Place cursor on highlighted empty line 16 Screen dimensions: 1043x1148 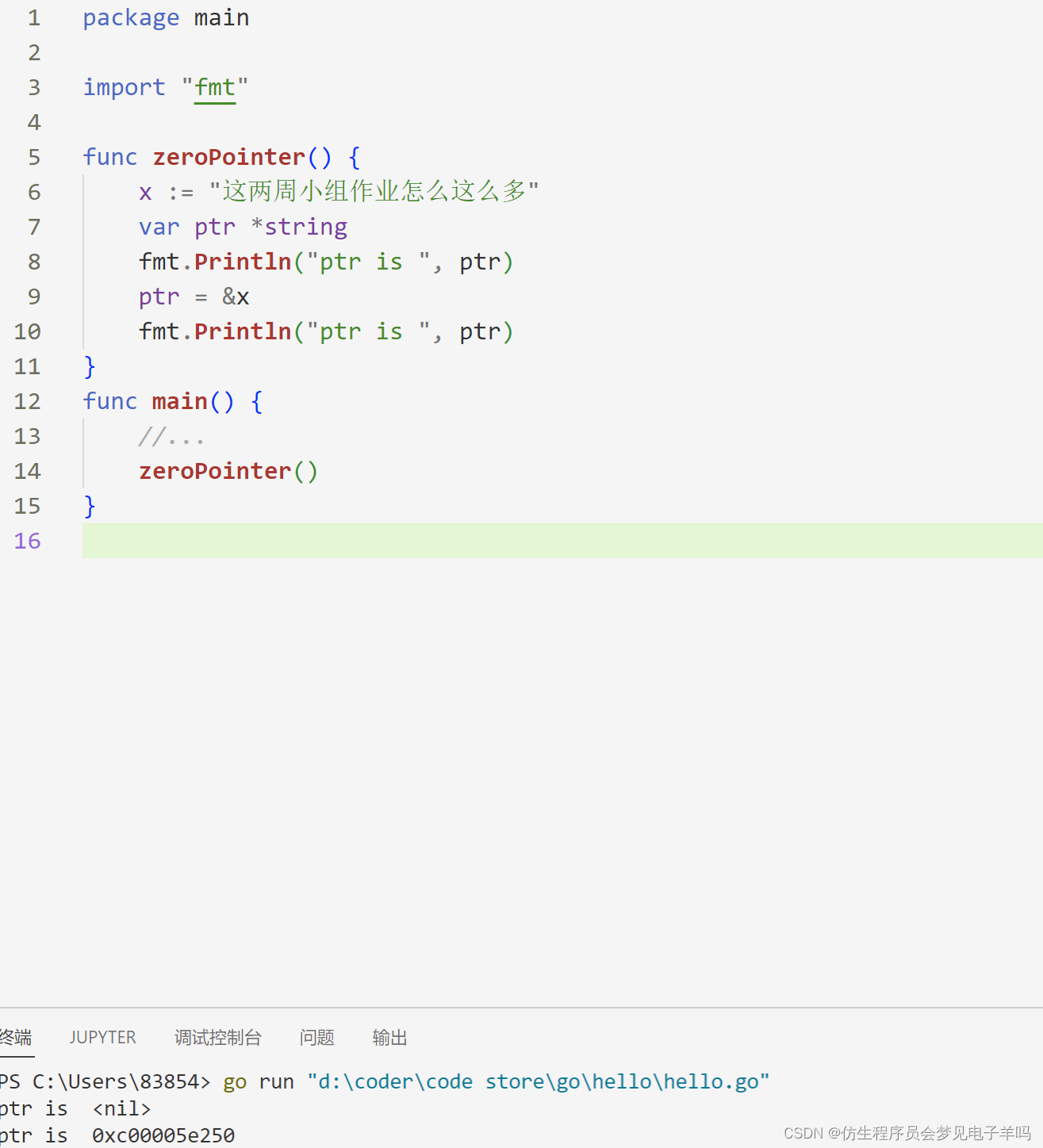point(562,541)
